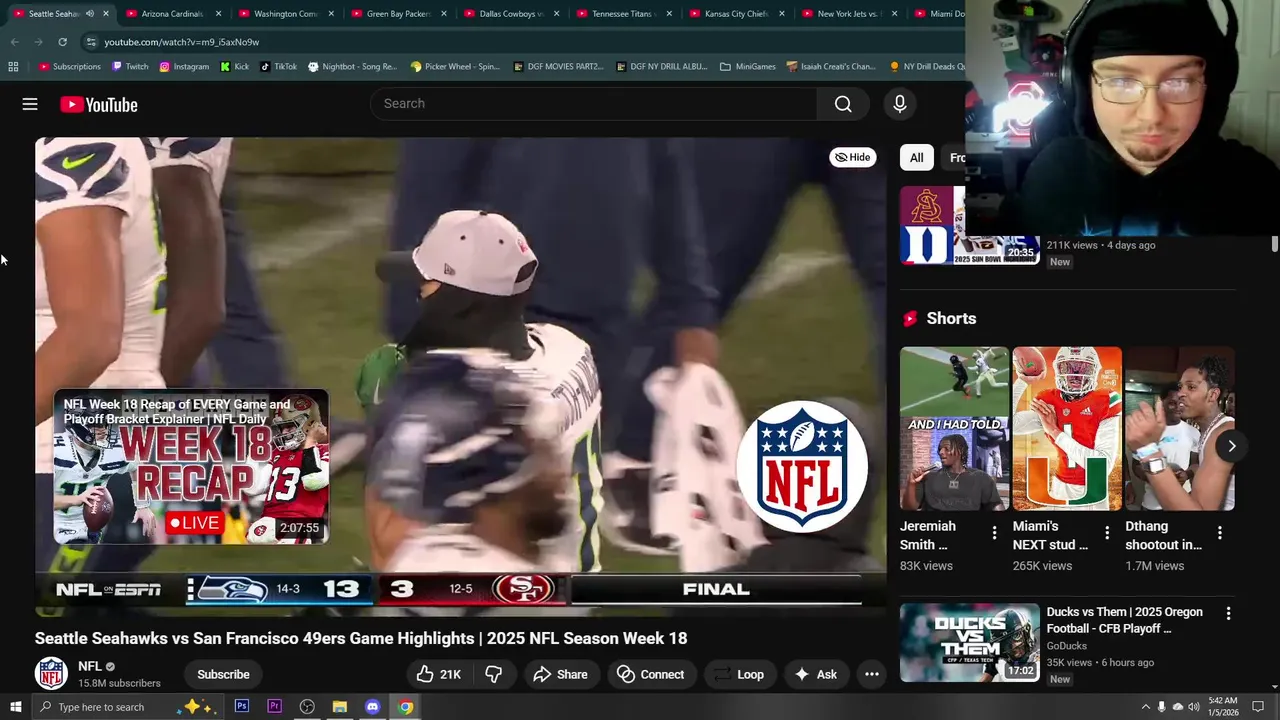The height and width of the screenshot is (720, 1280).
Task: Click the Ask button below the video
Action: [x=815, y=674]
